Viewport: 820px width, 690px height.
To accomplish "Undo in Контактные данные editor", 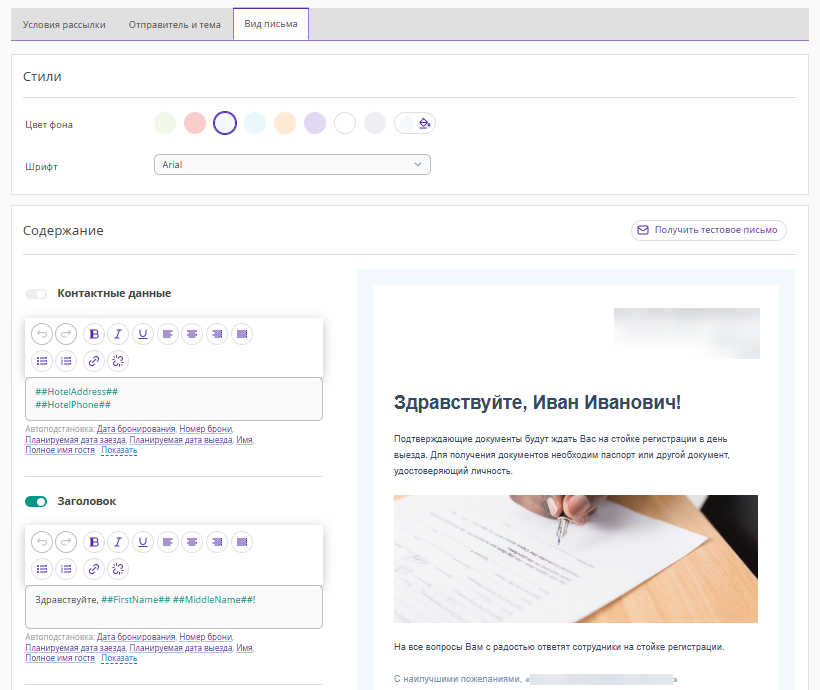I will click(42, 334).
